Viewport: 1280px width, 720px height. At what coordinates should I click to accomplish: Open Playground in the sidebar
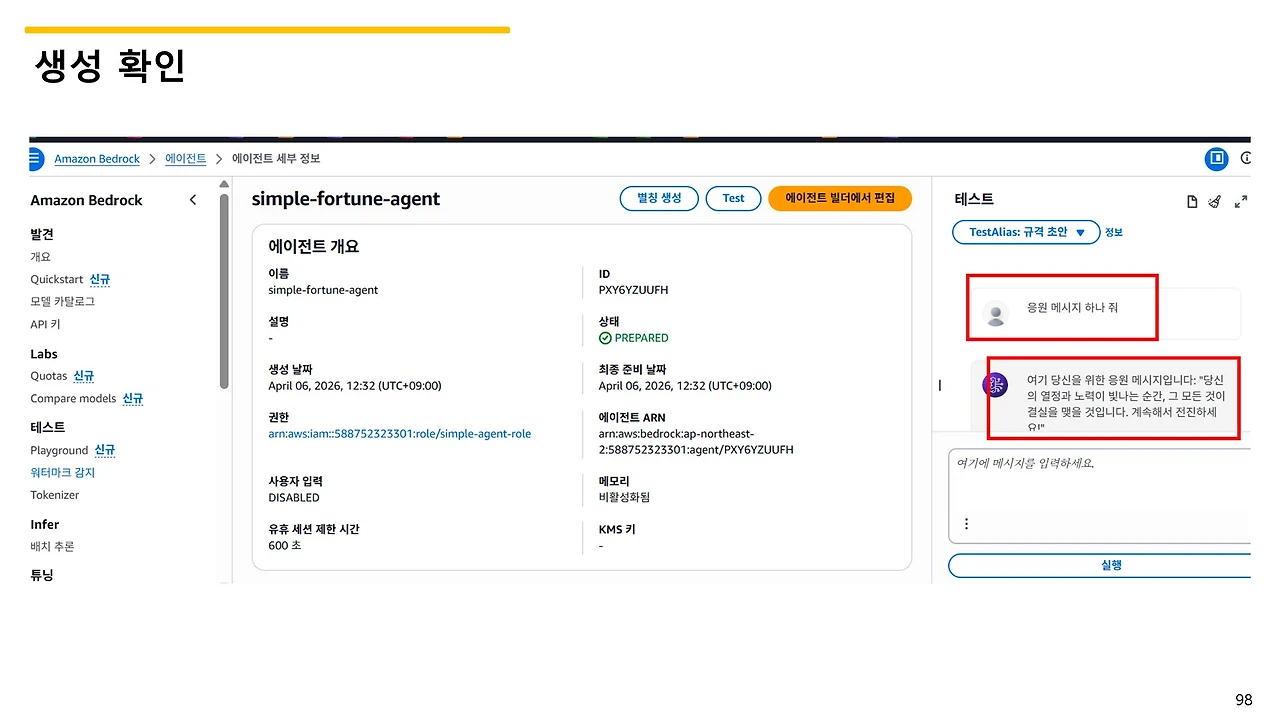pyautogui.click(x=59, y=450)
